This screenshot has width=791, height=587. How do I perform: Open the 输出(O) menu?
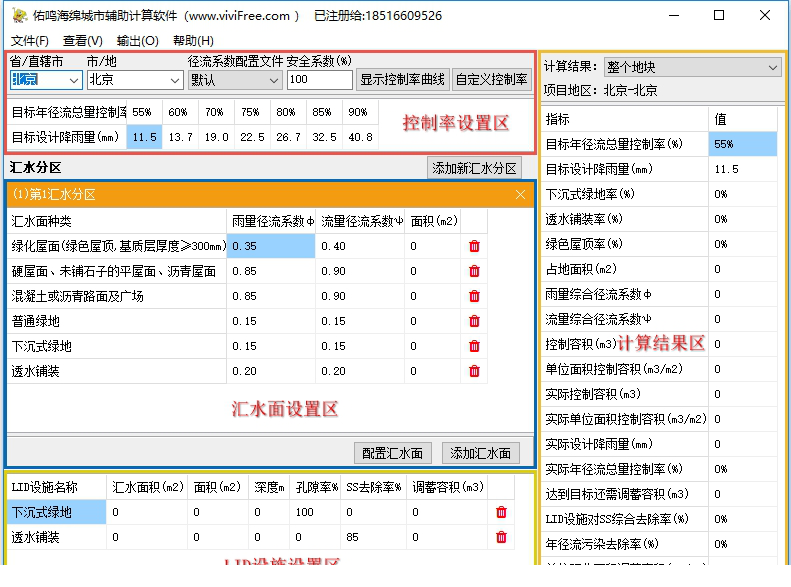point(137,41)
